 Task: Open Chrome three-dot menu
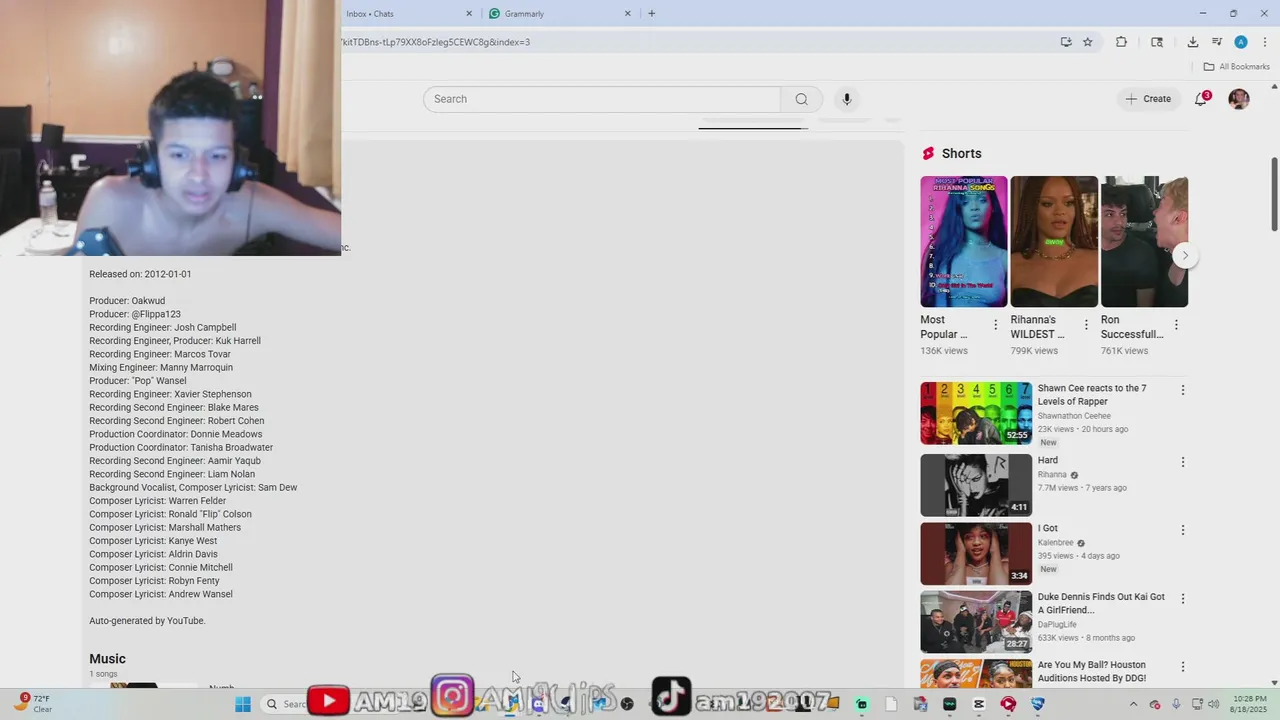[x=1265, y=42]
